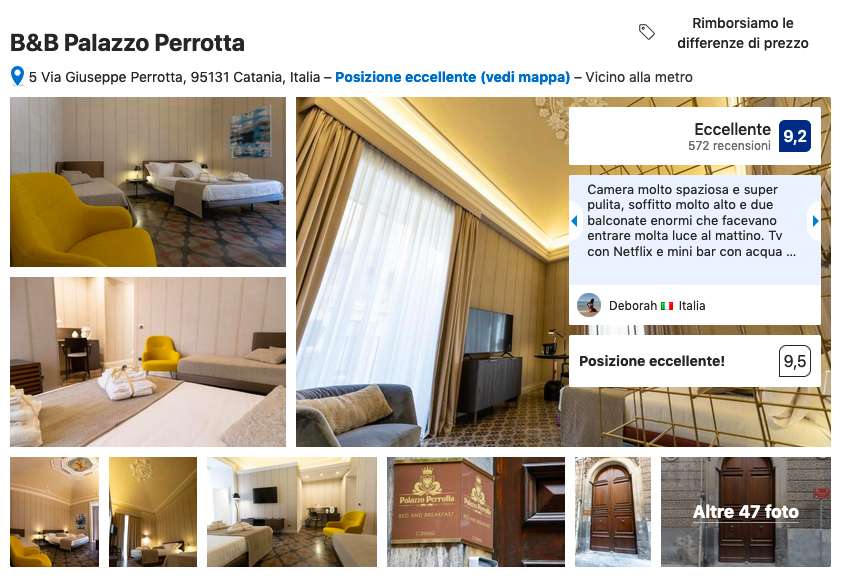
Task: Click the 9,2 score badge
Action: pyautogui.click(x=794, y=136)
